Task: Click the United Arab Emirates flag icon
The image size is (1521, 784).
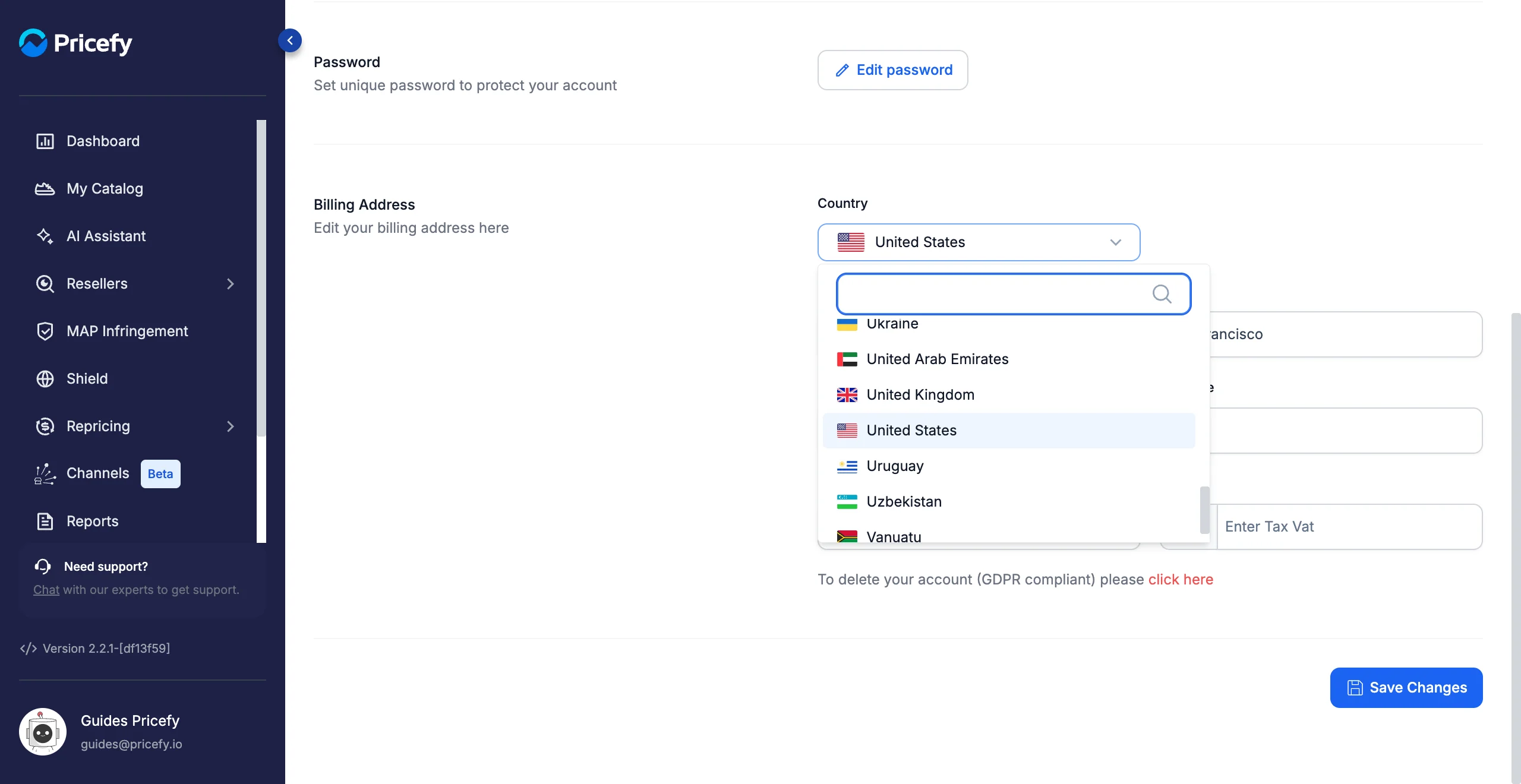Action: click(x=847, y=359)
